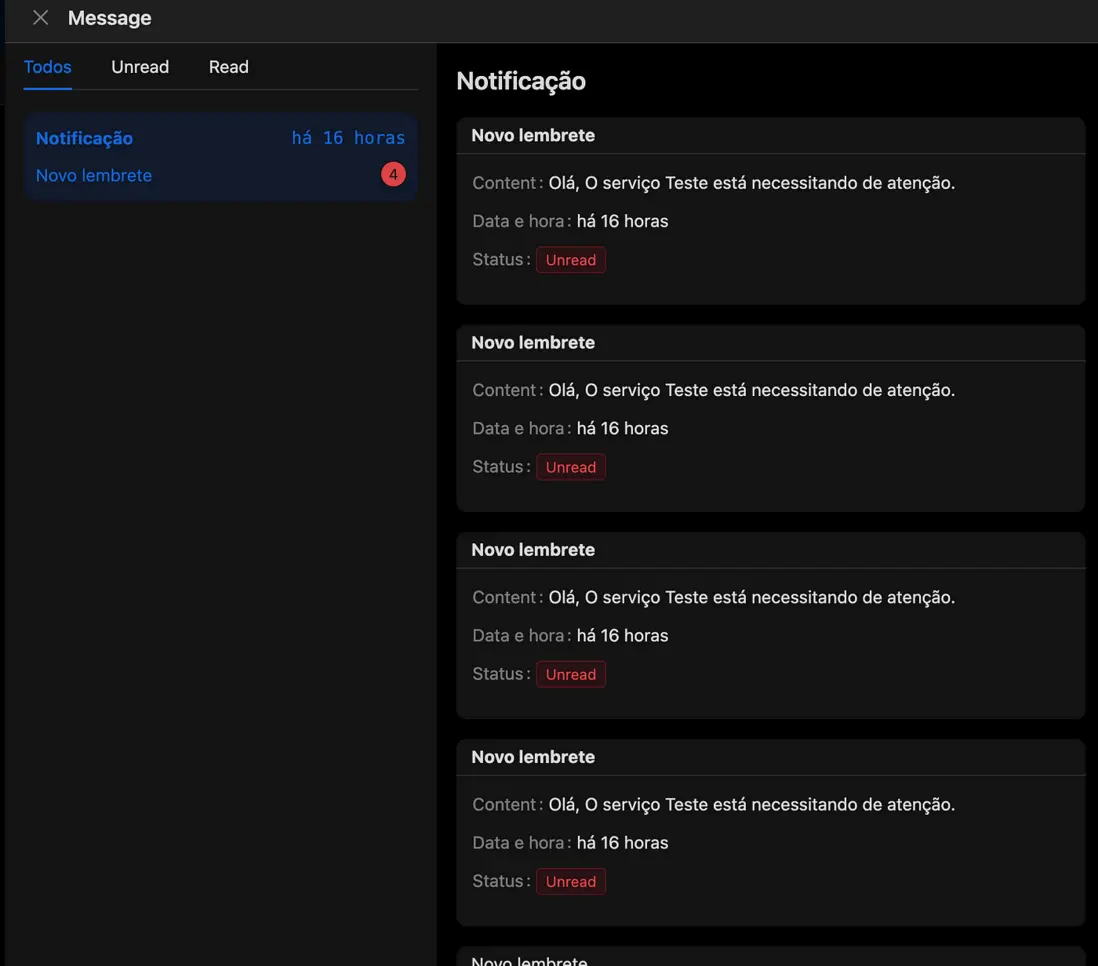Screen dimensions: 1098x966
Task: Click the Notificação heading in the detail pane
Action: 521,81
